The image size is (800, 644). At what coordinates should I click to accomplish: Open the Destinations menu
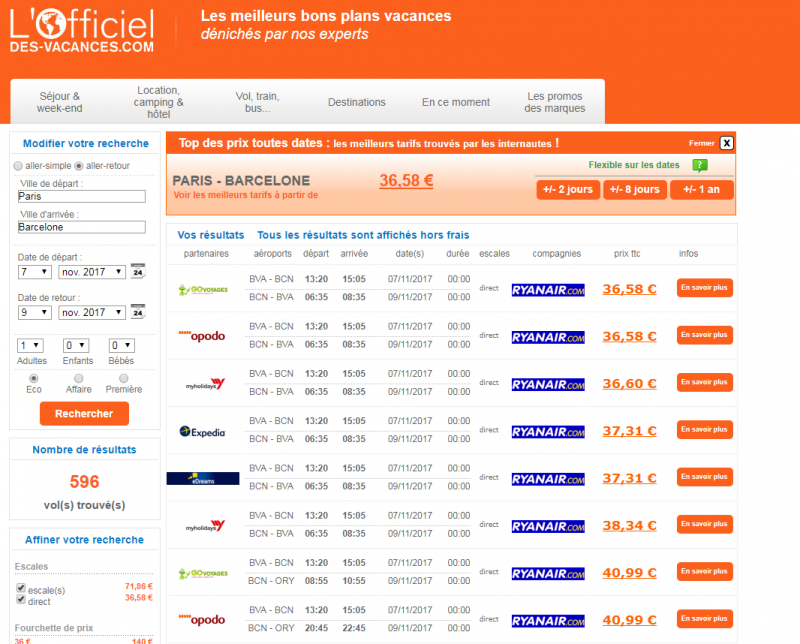[x=357, y=102]
